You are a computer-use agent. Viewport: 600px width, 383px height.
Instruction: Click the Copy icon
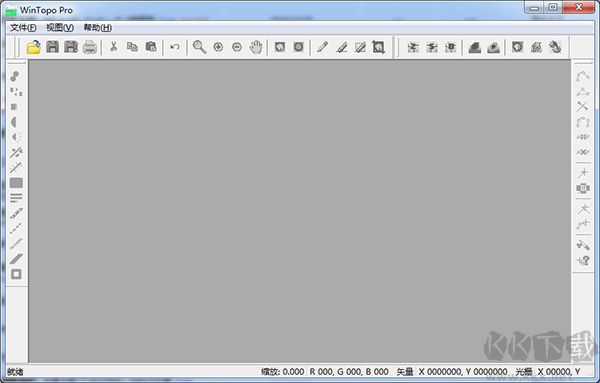[132, 47]
